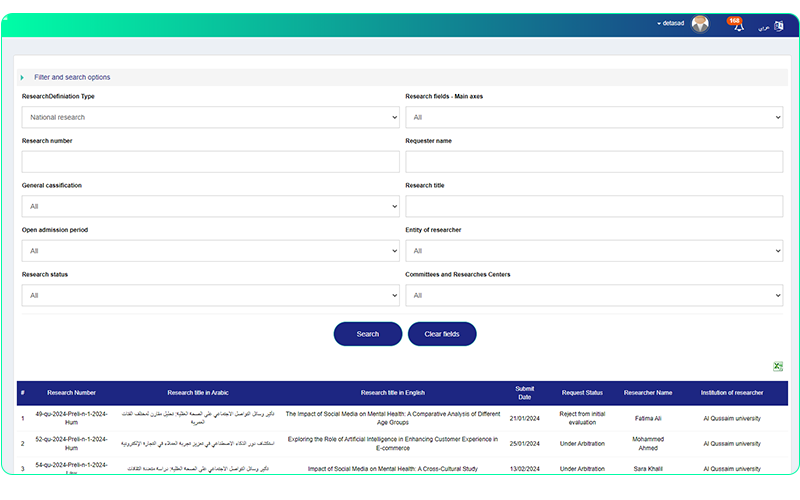Screen dimensions: 800x500
Task: Open the General classification dropdown
Action: pyautogui.click(x=210, y=206)
